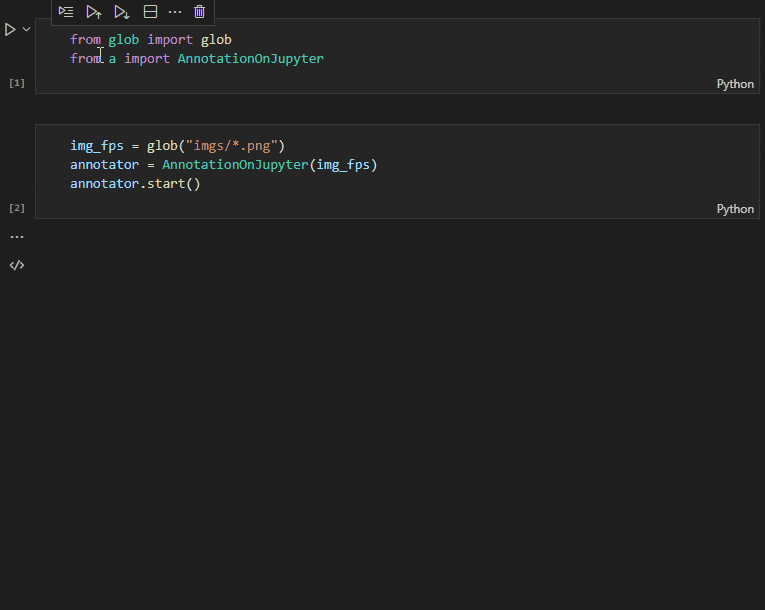The image size is (765, 610).
Task: Click the 'imgs/*.png' string in cell 2
Action: pyautogui.click(x=232, y=146)
